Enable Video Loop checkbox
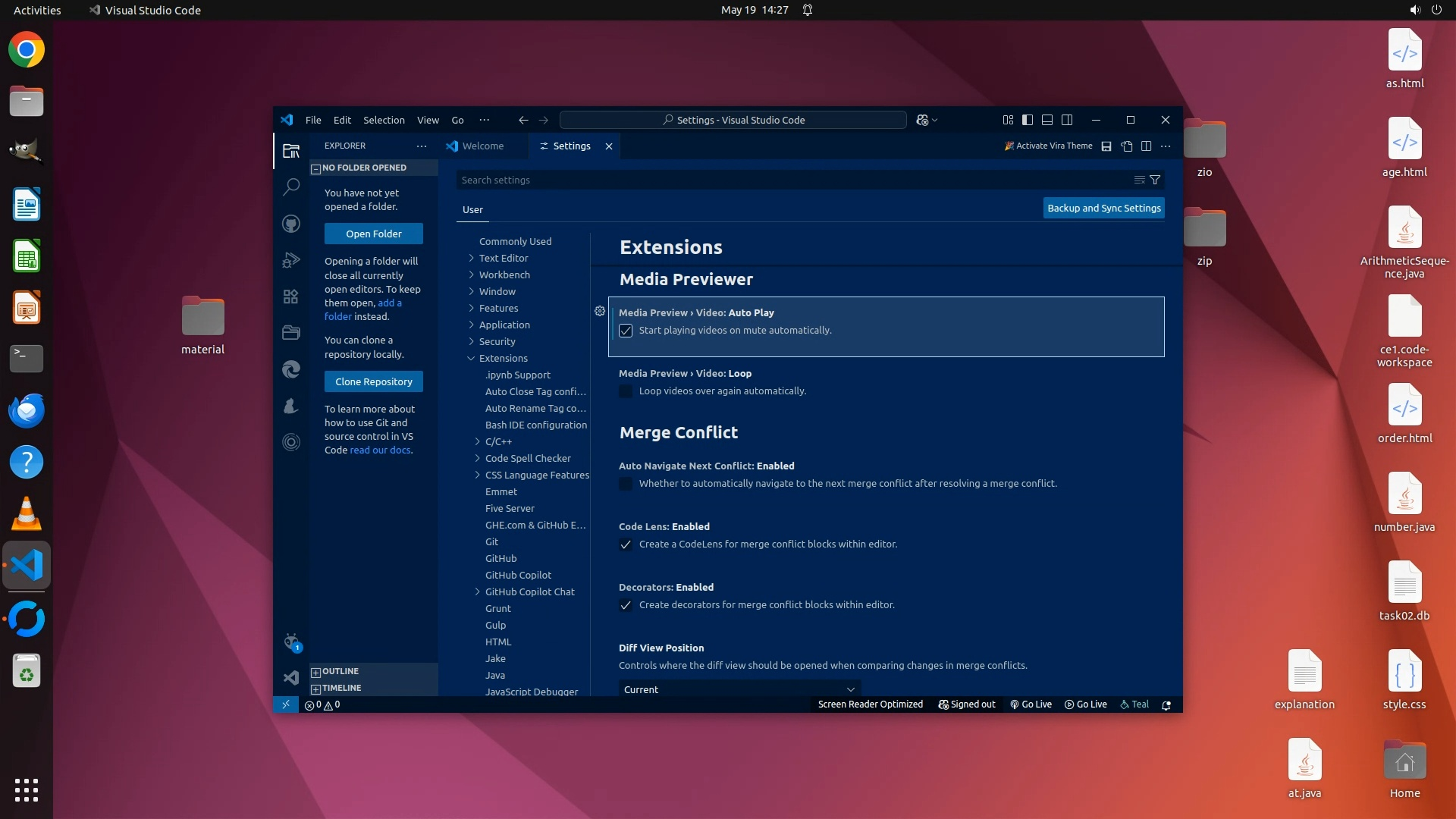Viewport: 1456px width, 819px height. [x=626, y=391]
